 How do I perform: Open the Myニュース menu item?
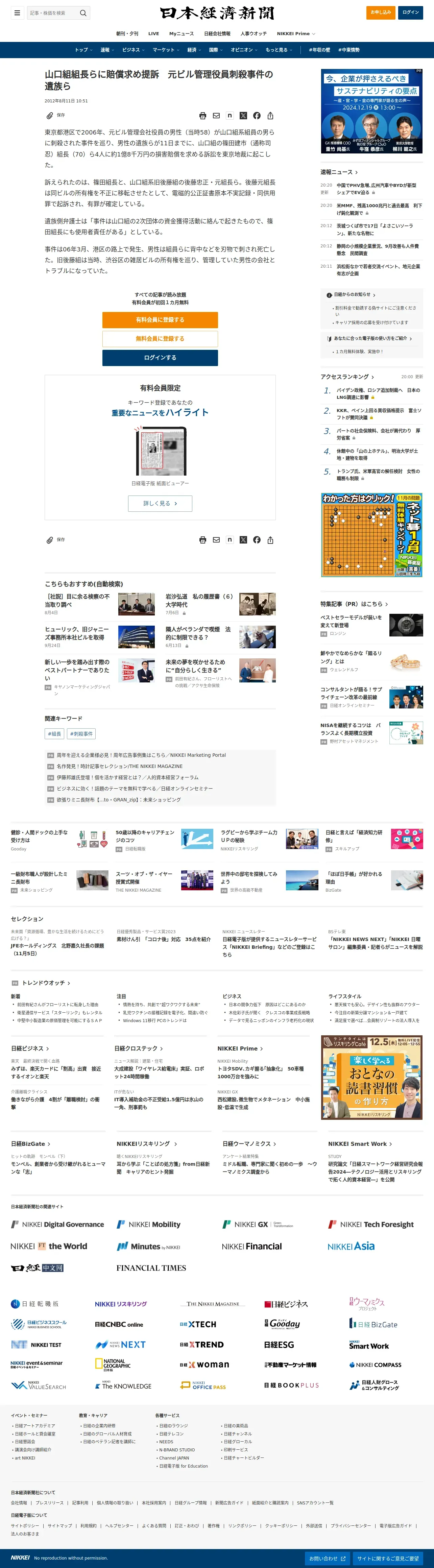182,33
